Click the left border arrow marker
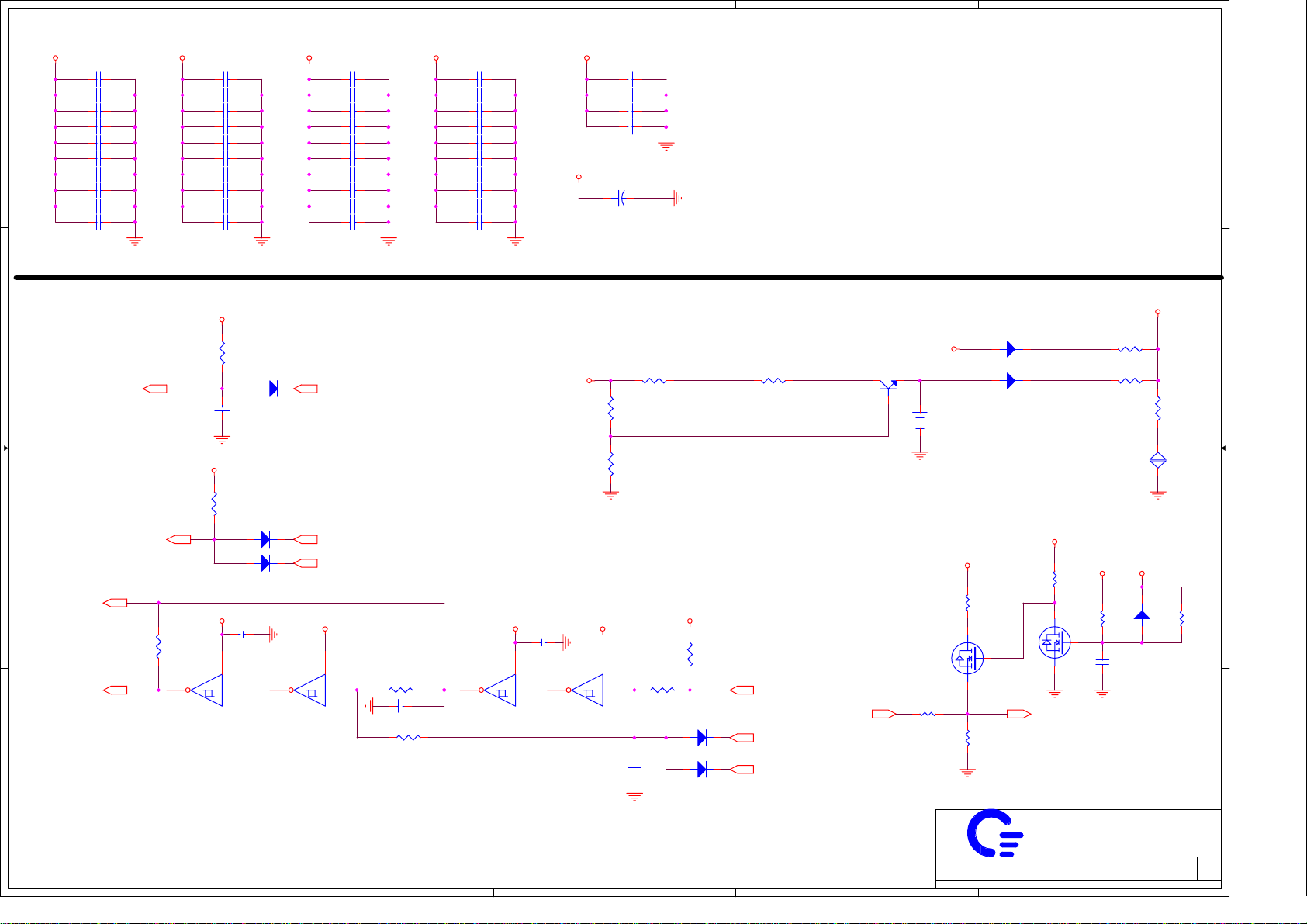Screen dimensions: 1307x924 click(x=5, y=448)
